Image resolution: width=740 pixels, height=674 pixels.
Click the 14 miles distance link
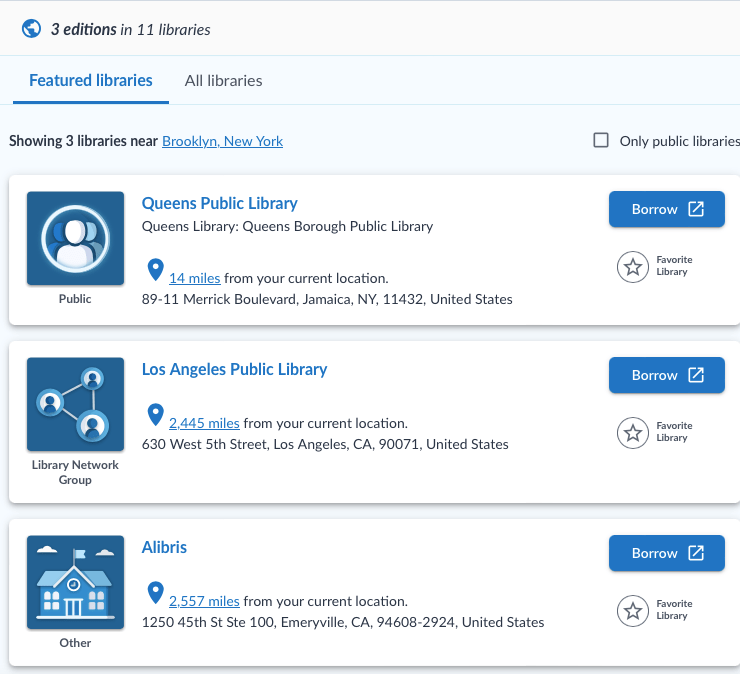coord(194,278)
